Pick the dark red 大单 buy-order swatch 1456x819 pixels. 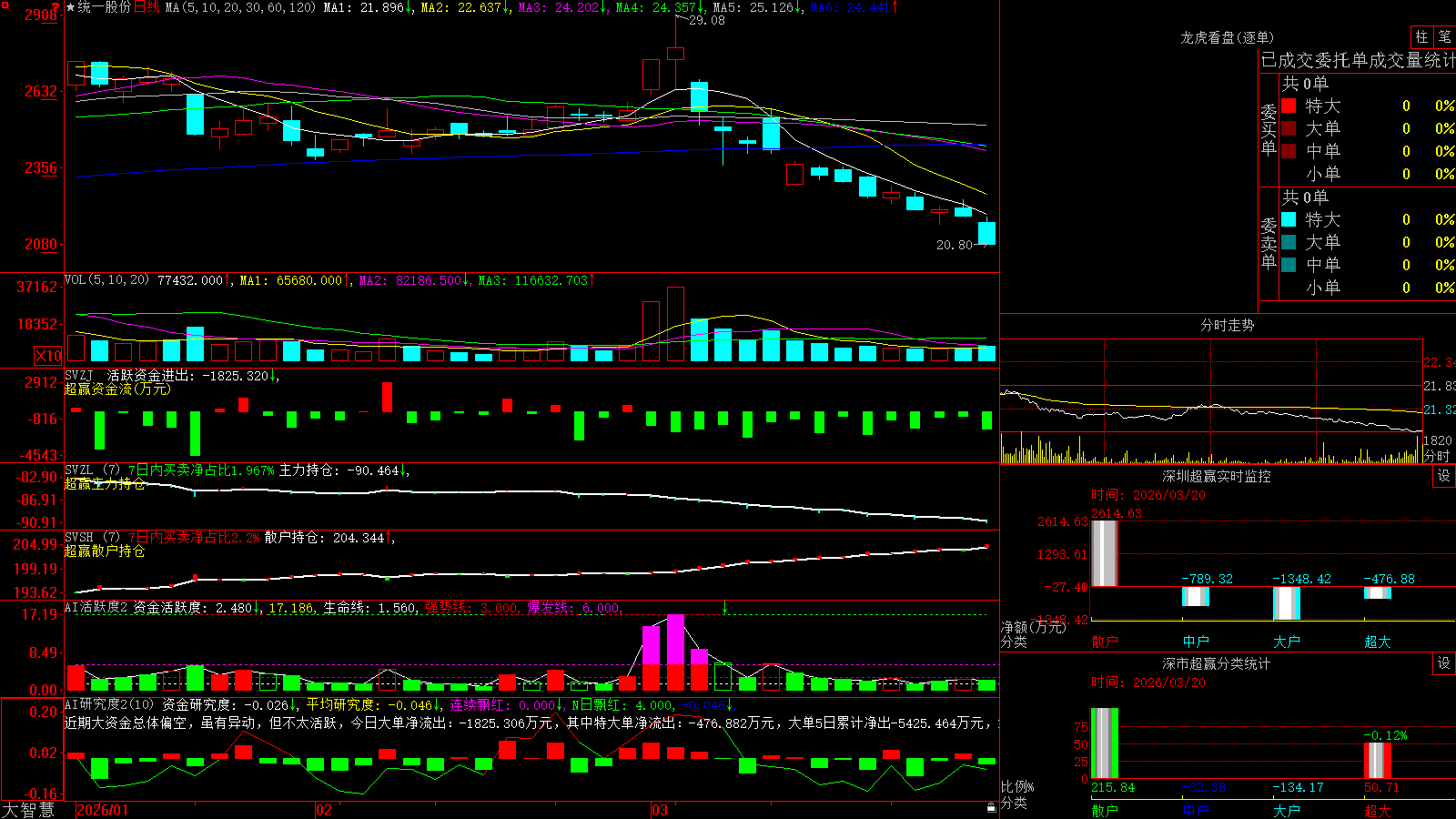pos(1289,128)
